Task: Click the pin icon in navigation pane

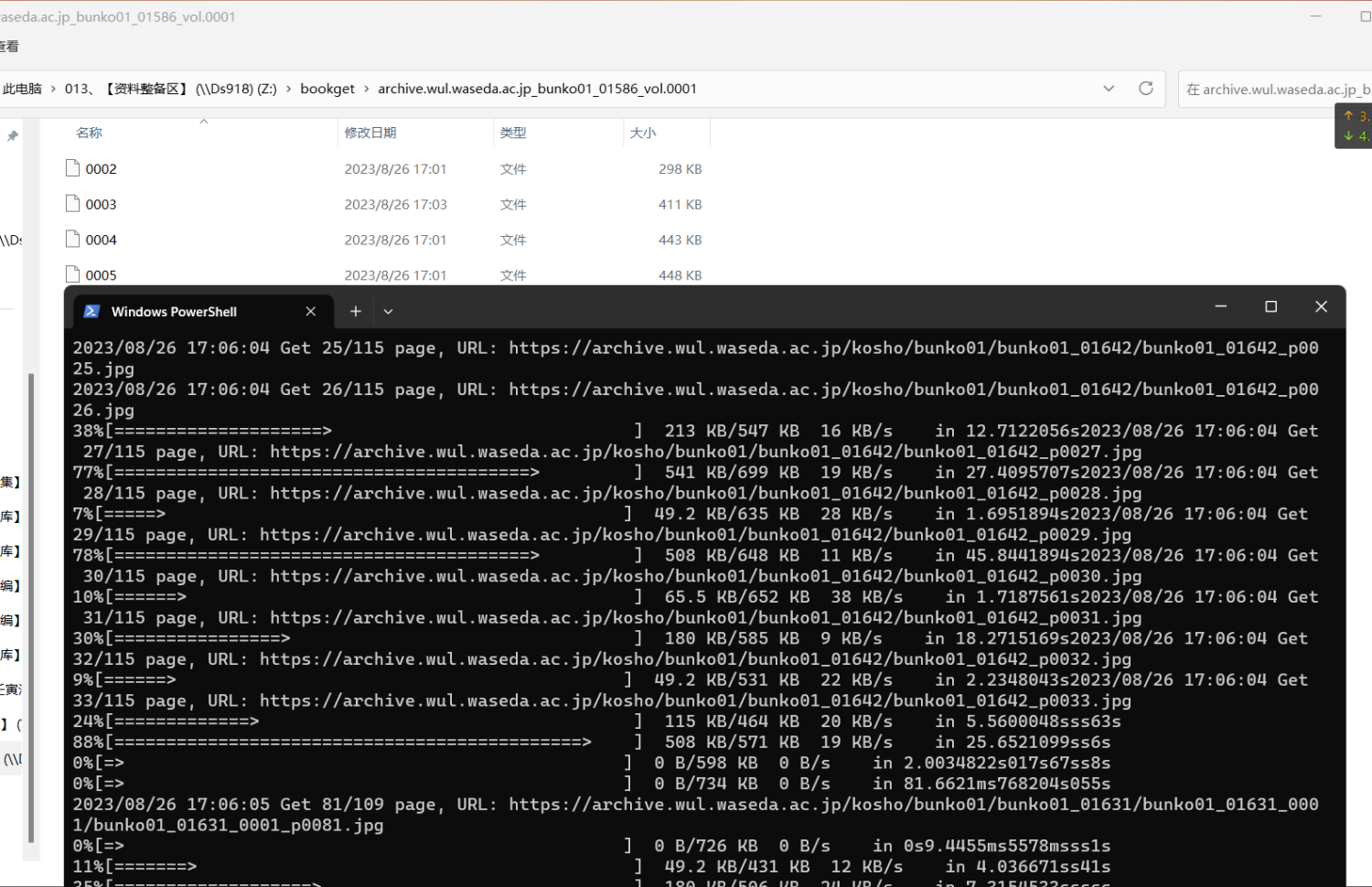Action: click(12, 136)
